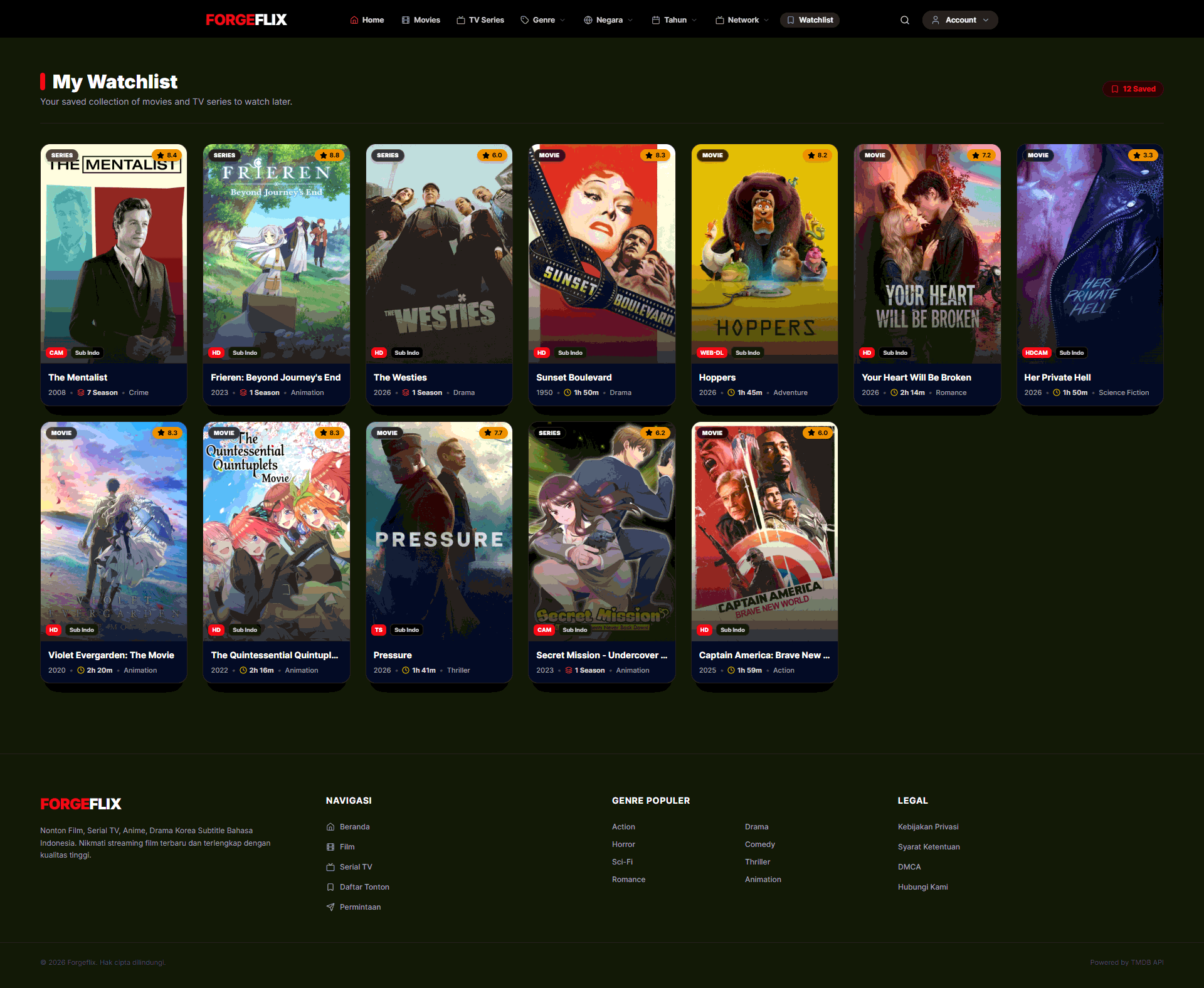This screenshot has height=988, width=1204.
Task: Click the Serial TV link in footer
Action: [349, 867]
